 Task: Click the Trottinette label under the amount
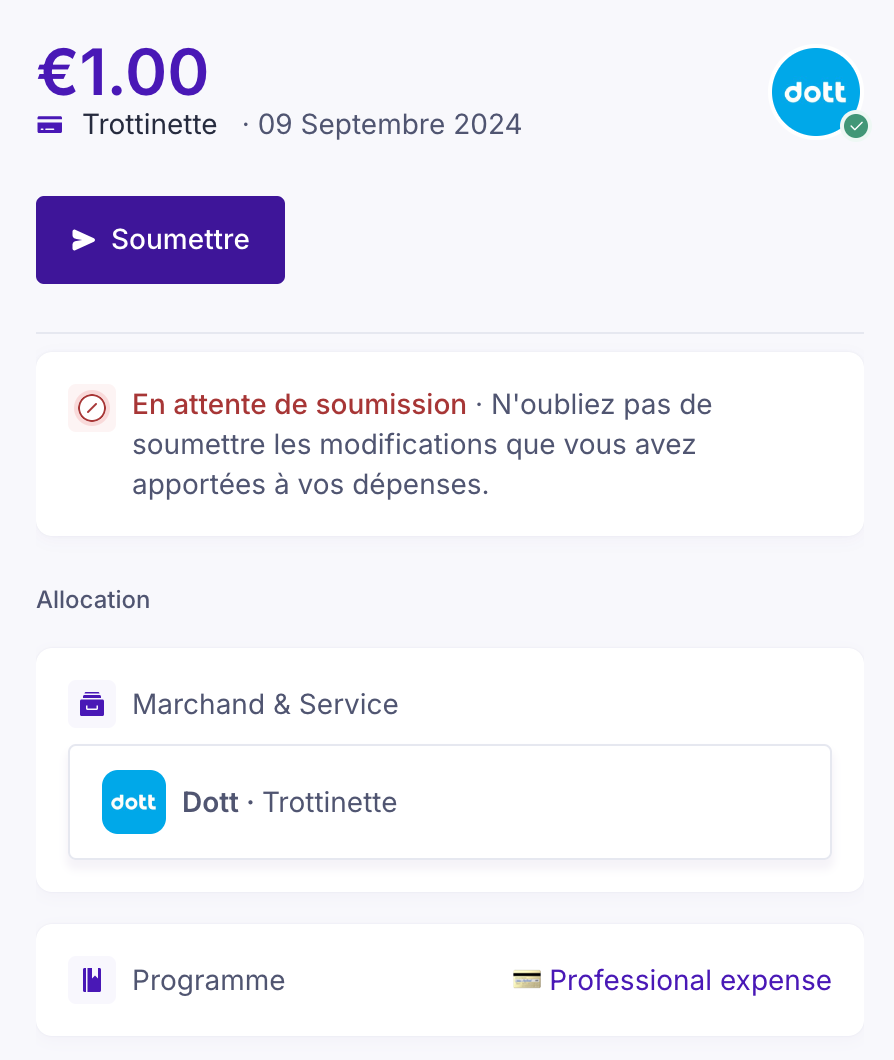150,125
